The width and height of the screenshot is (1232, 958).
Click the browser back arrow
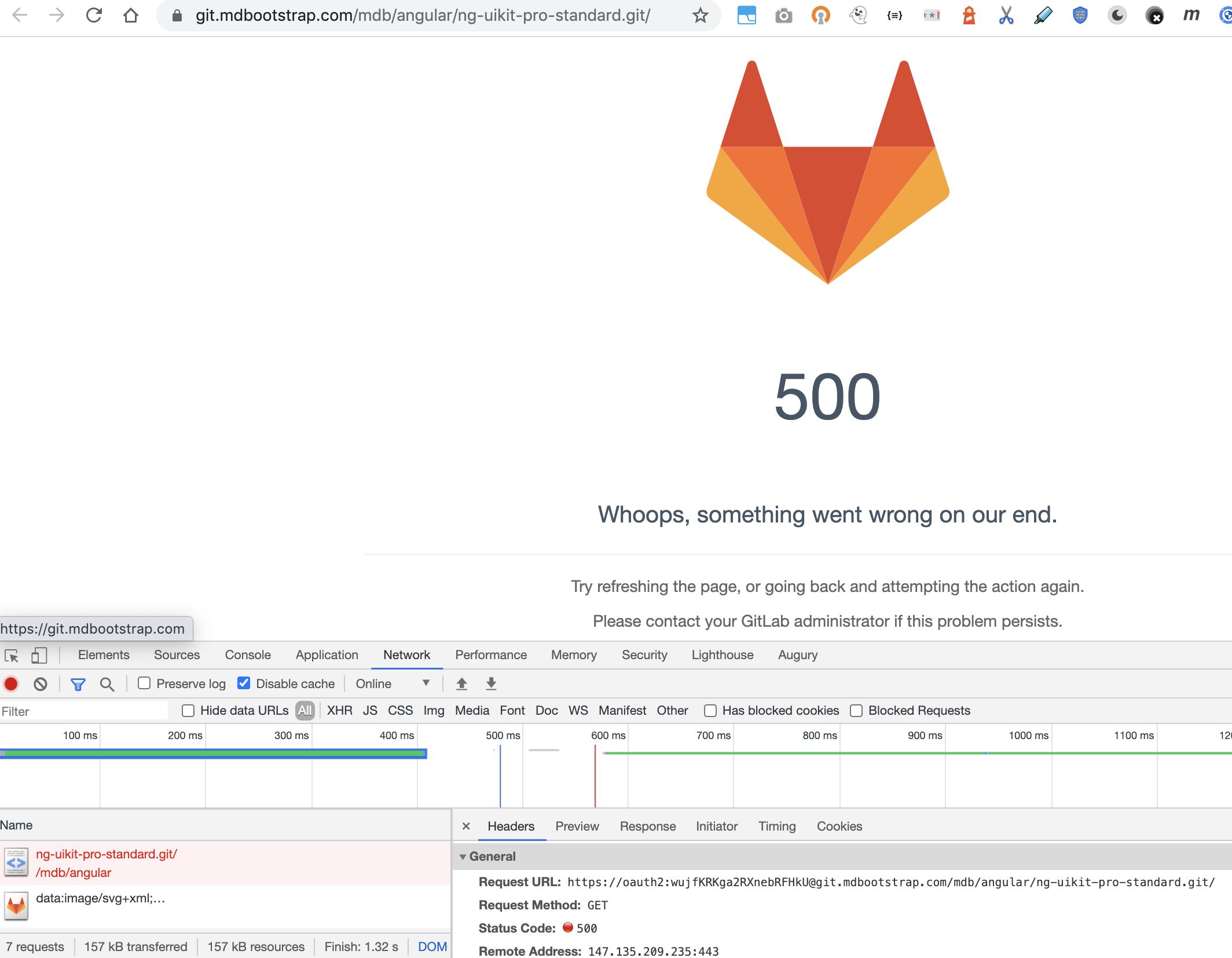[x=19, y=15]
